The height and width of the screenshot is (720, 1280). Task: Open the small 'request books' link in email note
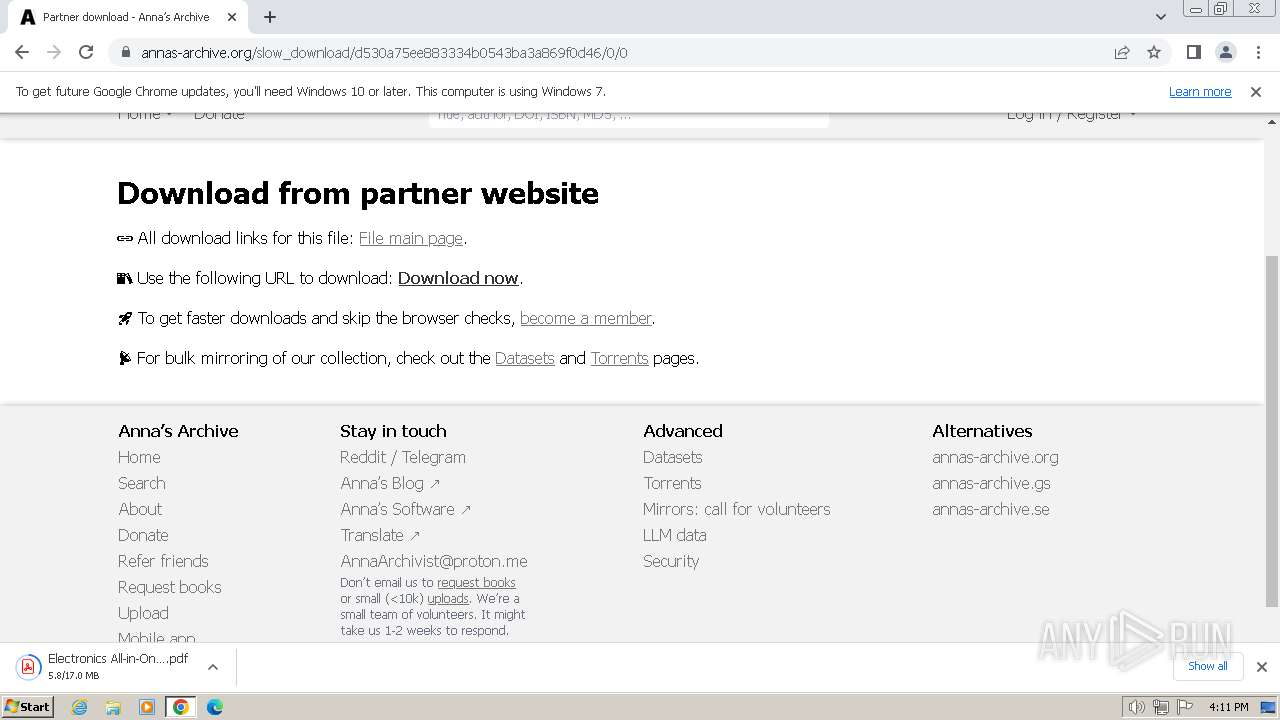[x=476, y=582]
